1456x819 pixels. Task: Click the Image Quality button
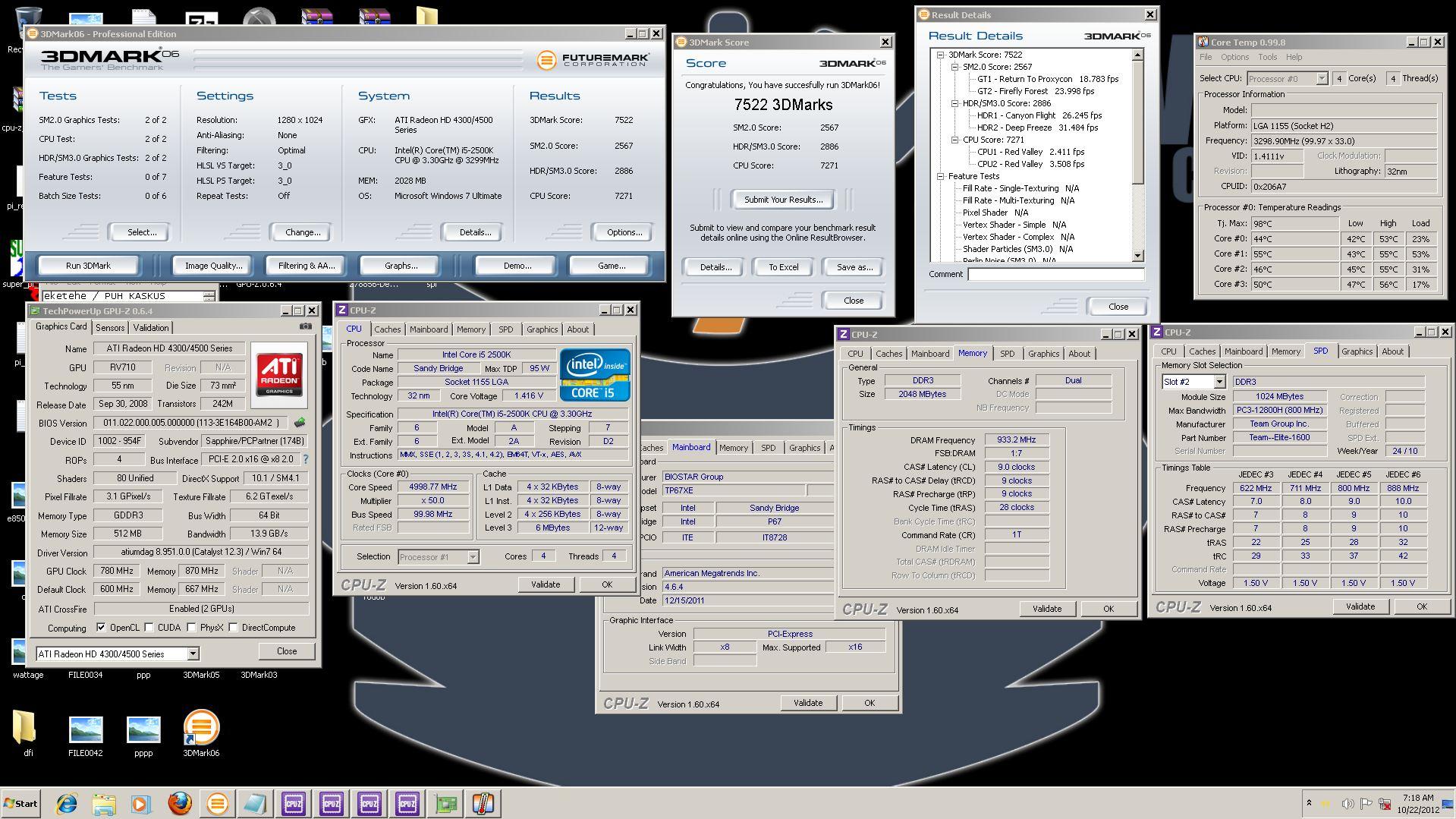click(213, 266)
